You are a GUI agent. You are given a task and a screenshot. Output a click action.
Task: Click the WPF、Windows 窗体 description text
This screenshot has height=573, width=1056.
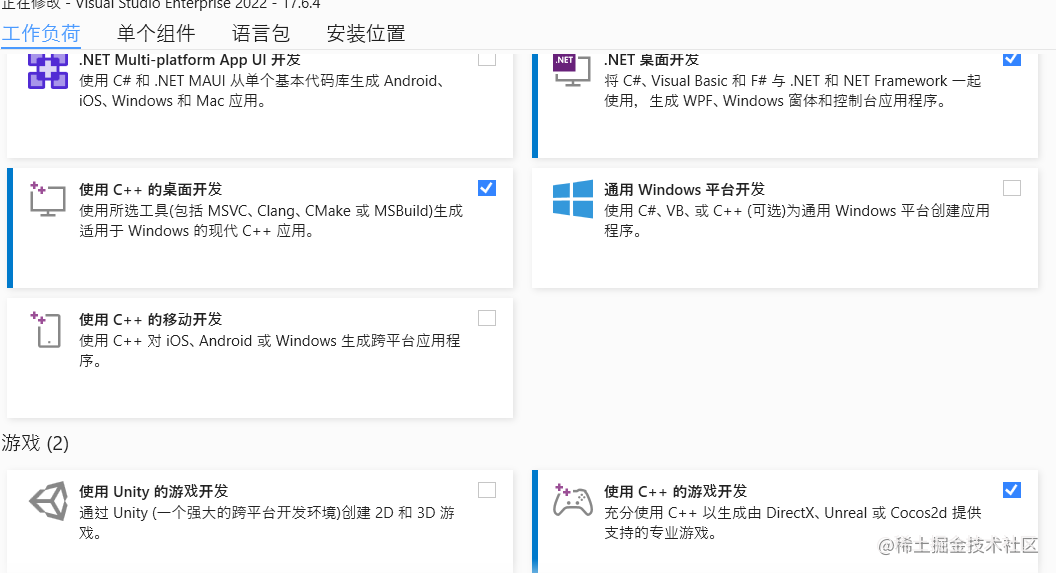tap(793, 91)
